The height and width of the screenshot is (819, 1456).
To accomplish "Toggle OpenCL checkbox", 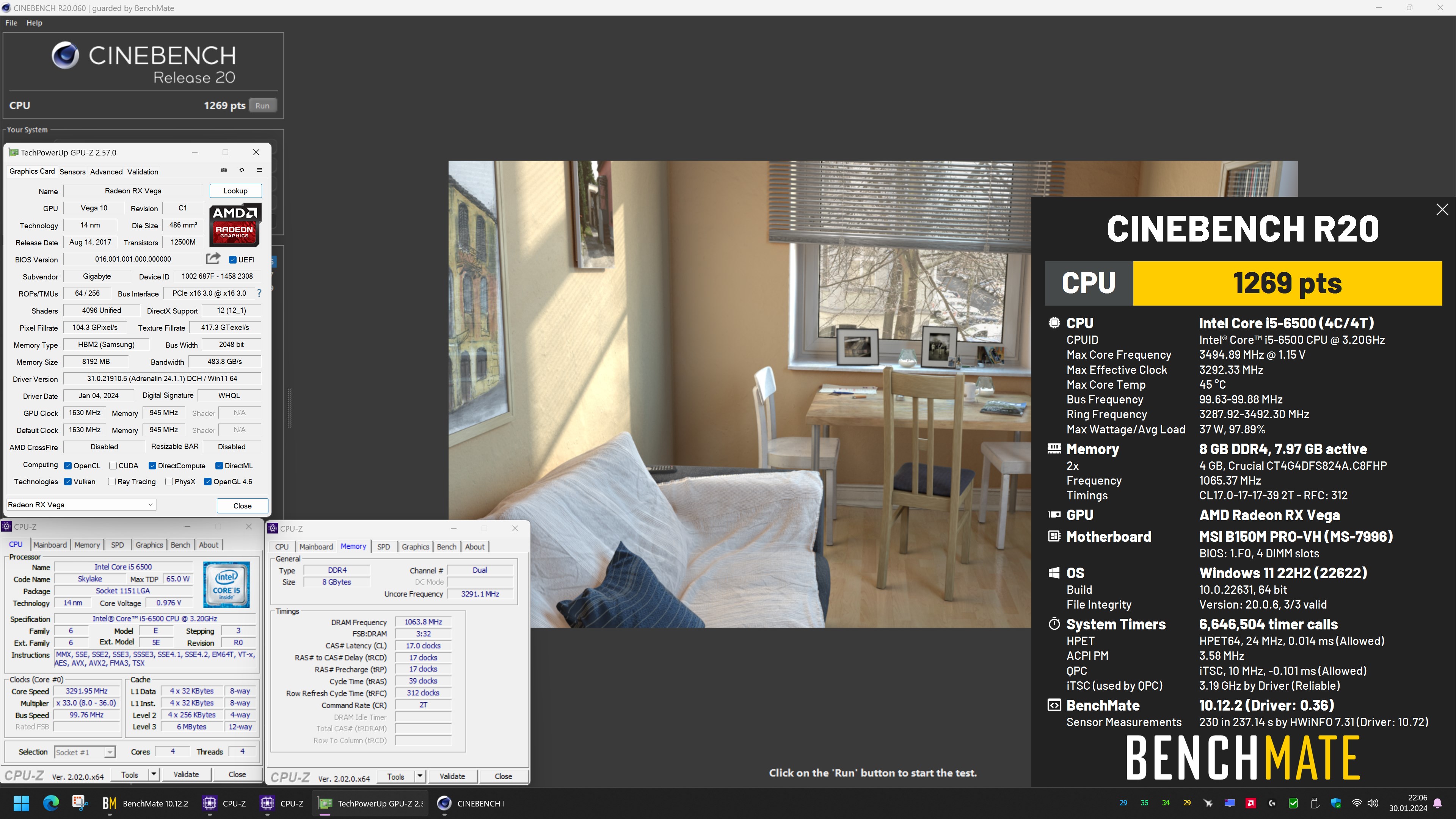I will (x=68, y=466).
